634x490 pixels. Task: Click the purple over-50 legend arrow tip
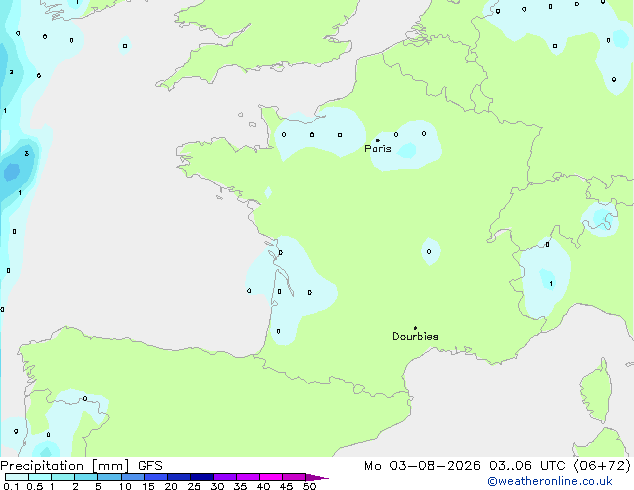coord(317,477)
